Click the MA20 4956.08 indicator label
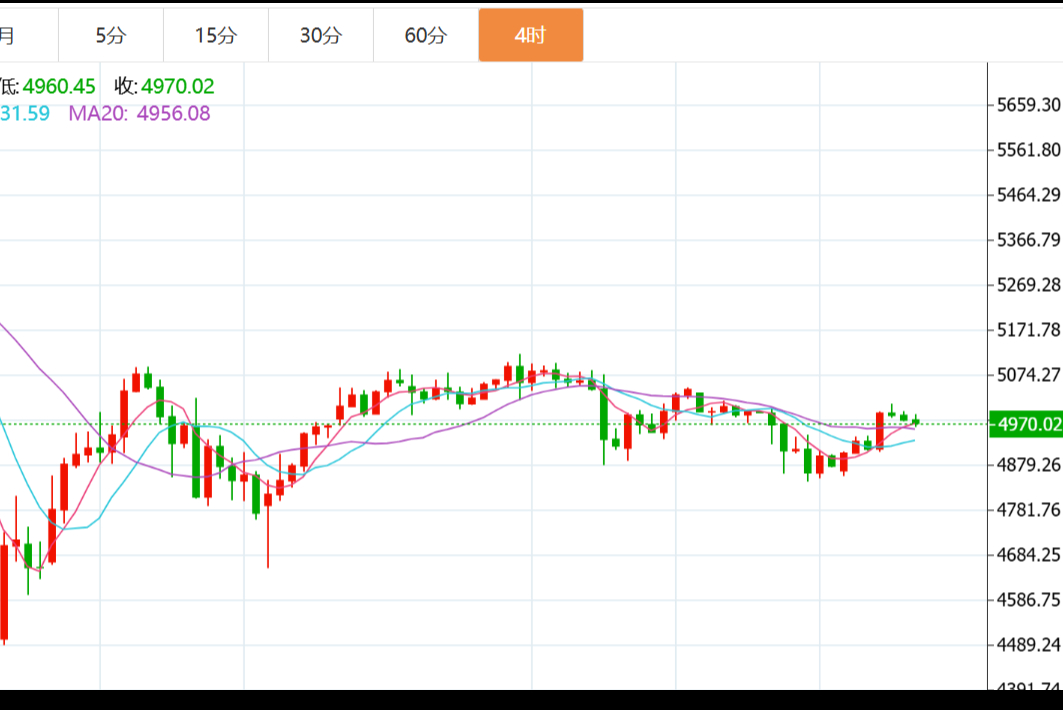Viewport: 1063px width, 710px height. pos(139,113)
